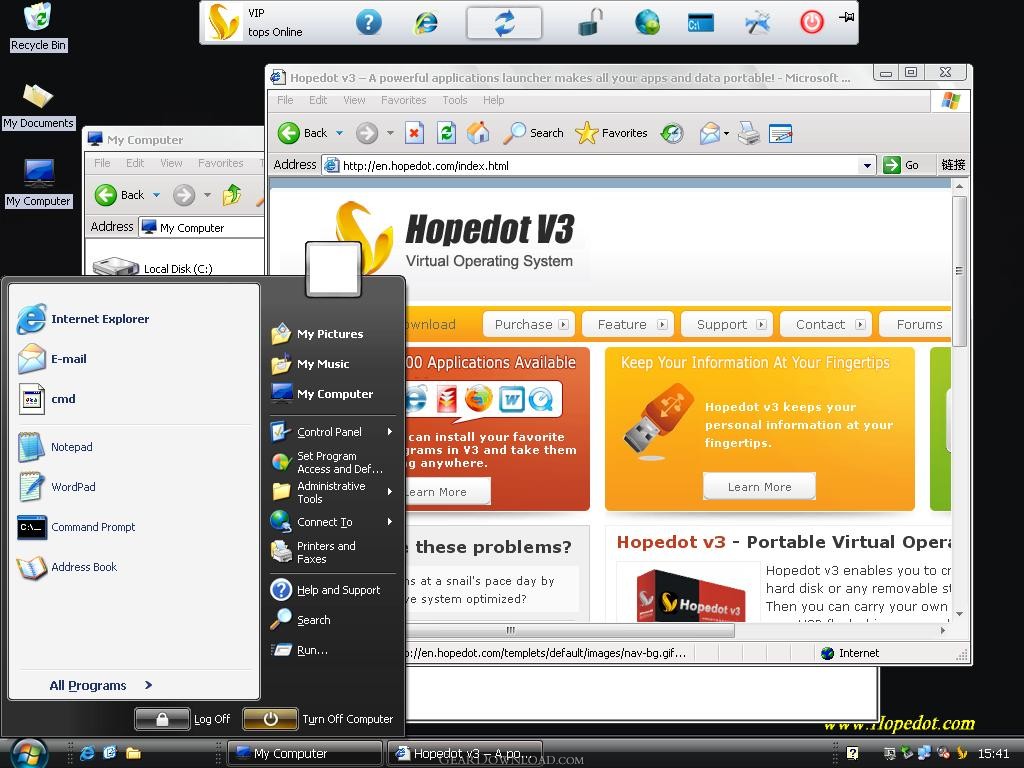Click the Hopedot toolbar Internet Explorer icon

426,23
